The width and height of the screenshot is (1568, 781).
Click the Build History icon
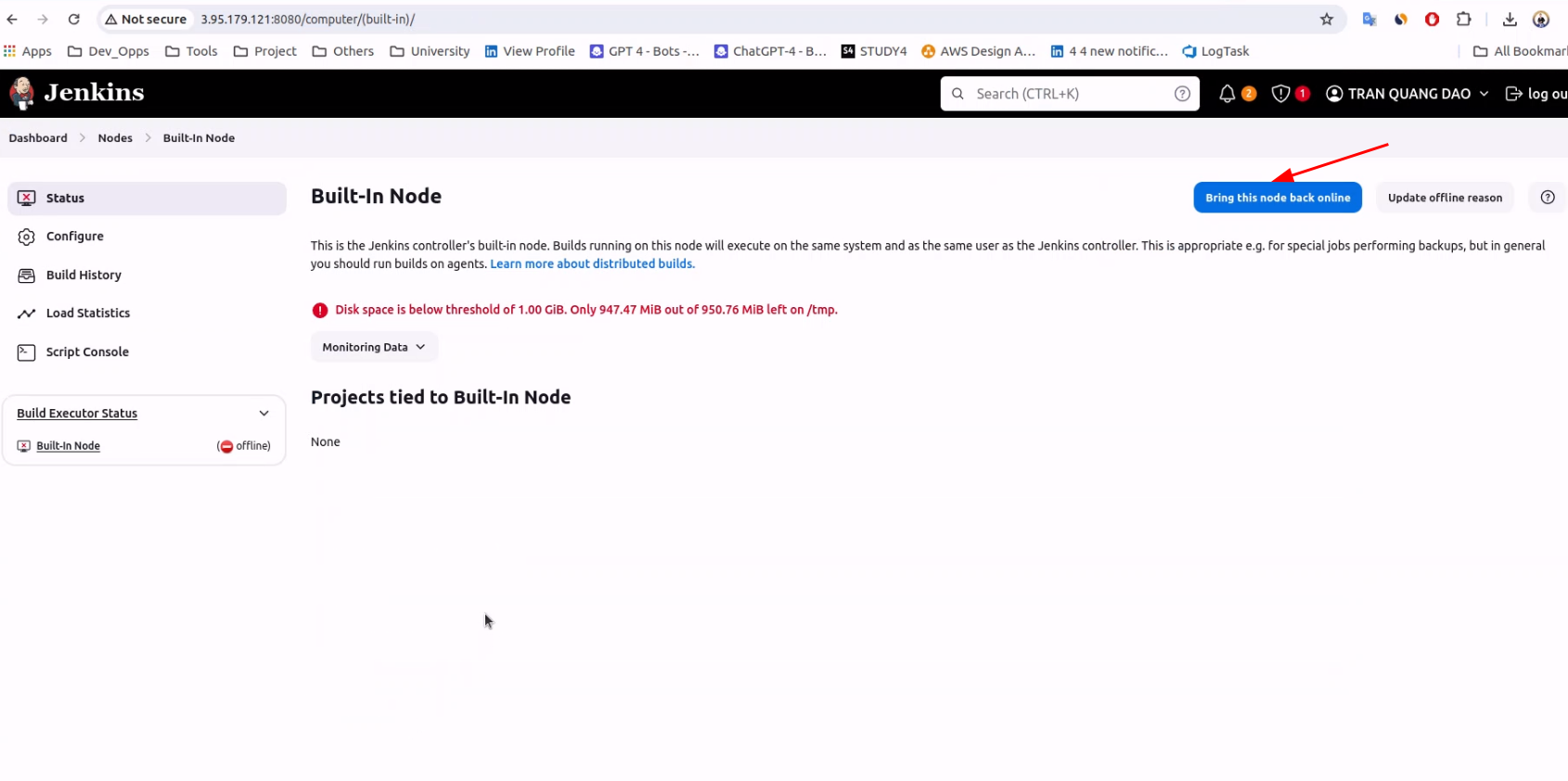(27, 275)
